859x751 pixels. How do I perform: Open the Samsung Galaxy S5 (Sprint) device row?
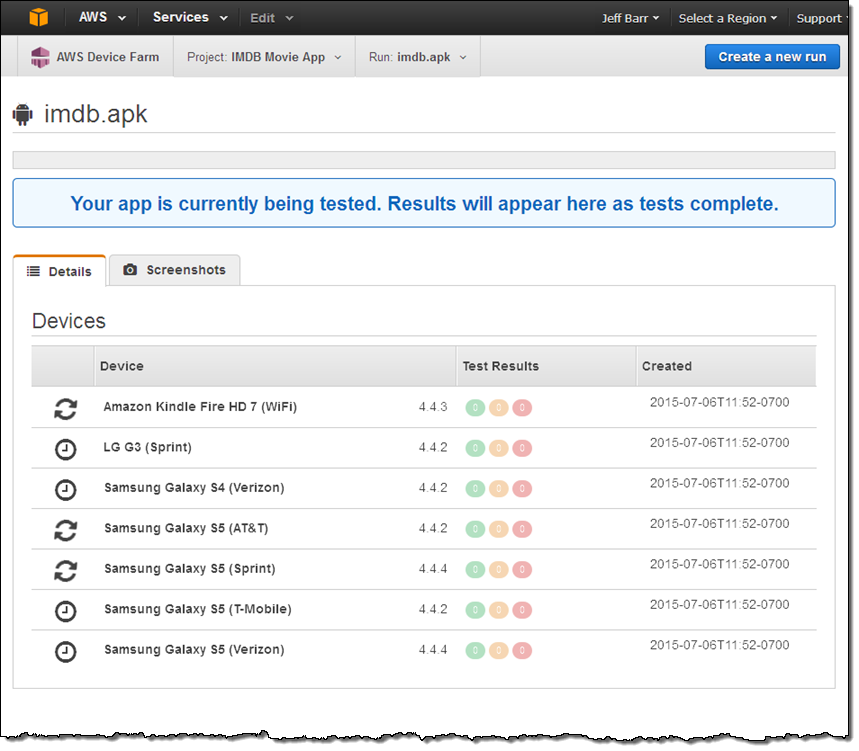point(190,569)
